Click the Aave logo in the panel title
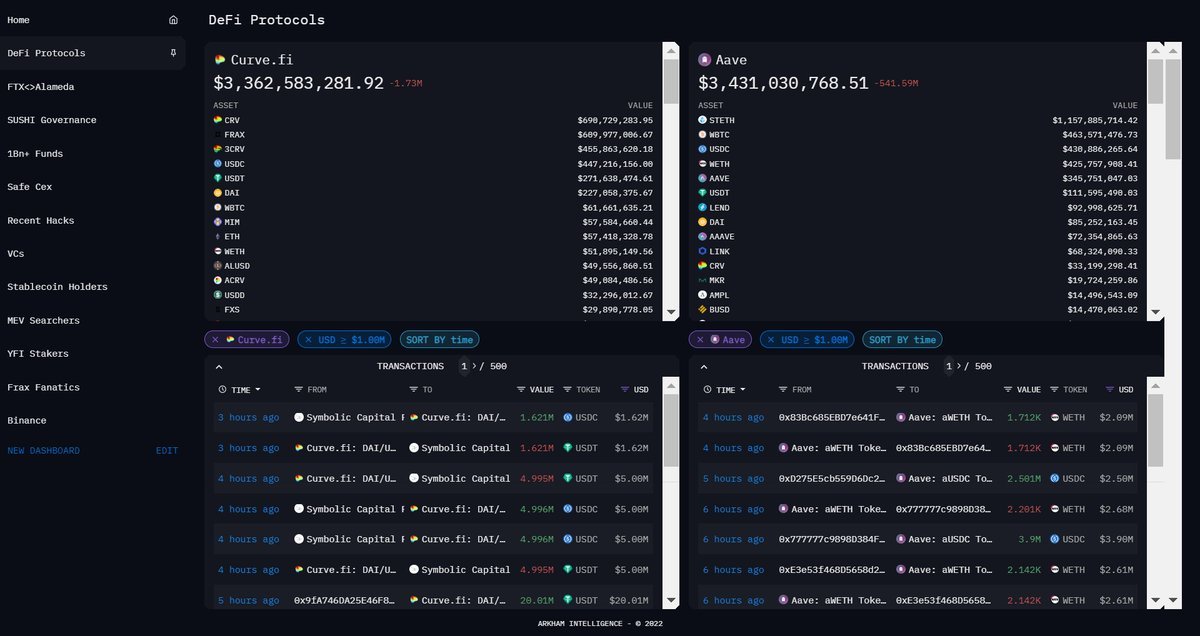 (x=704, y=60)
